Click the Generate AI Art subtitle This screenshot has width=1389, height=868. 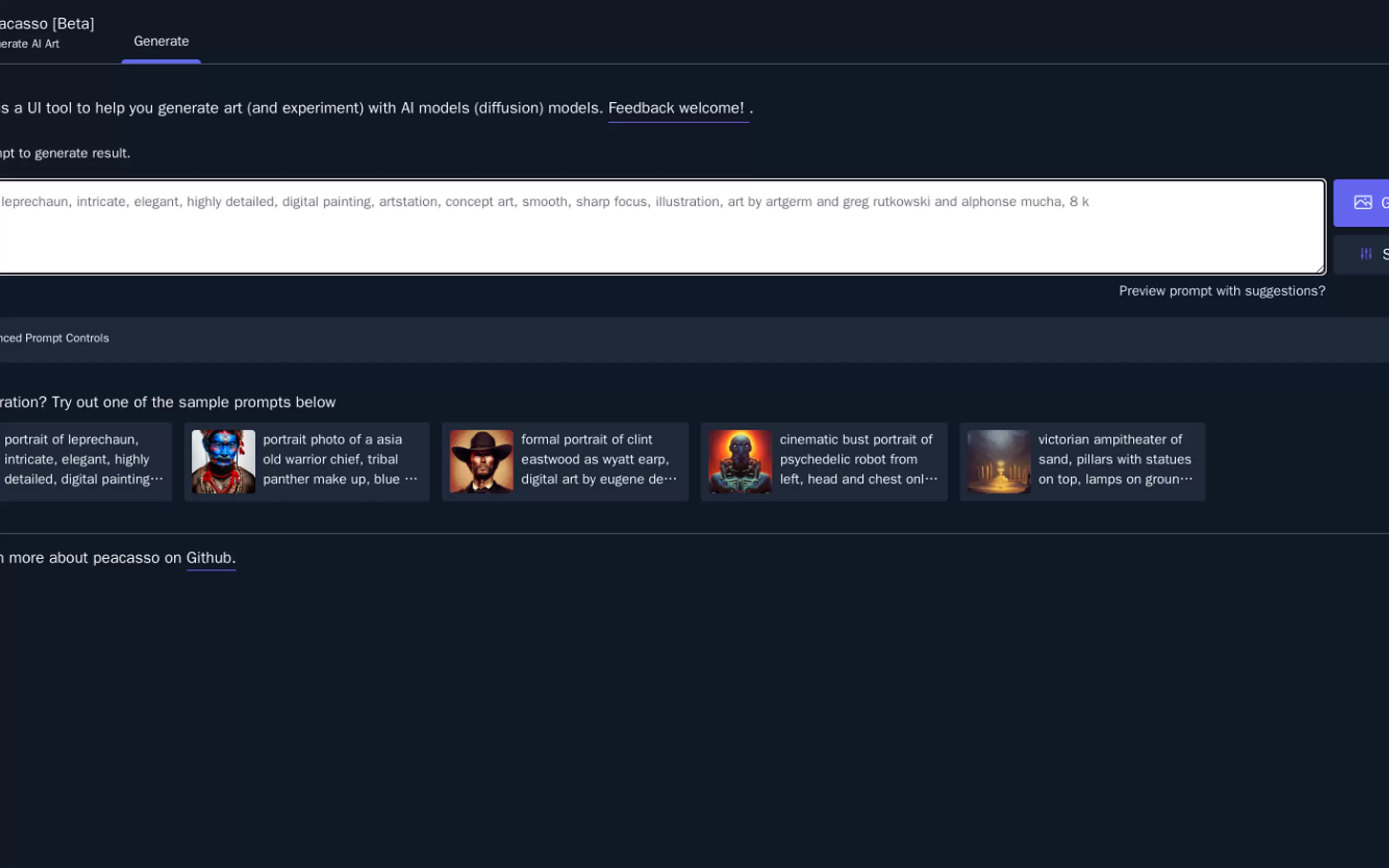(29, 44)
